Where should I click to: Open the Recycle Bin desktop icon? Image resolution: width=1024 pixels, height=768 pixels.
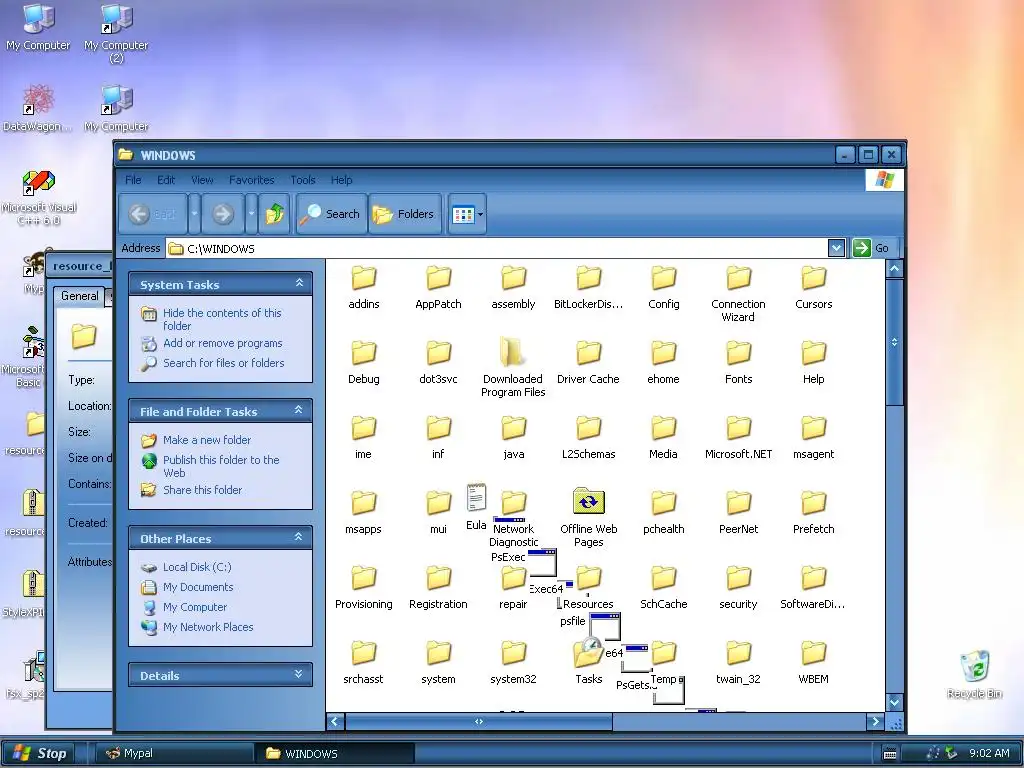pyautogui.click(x=974, y=674)
